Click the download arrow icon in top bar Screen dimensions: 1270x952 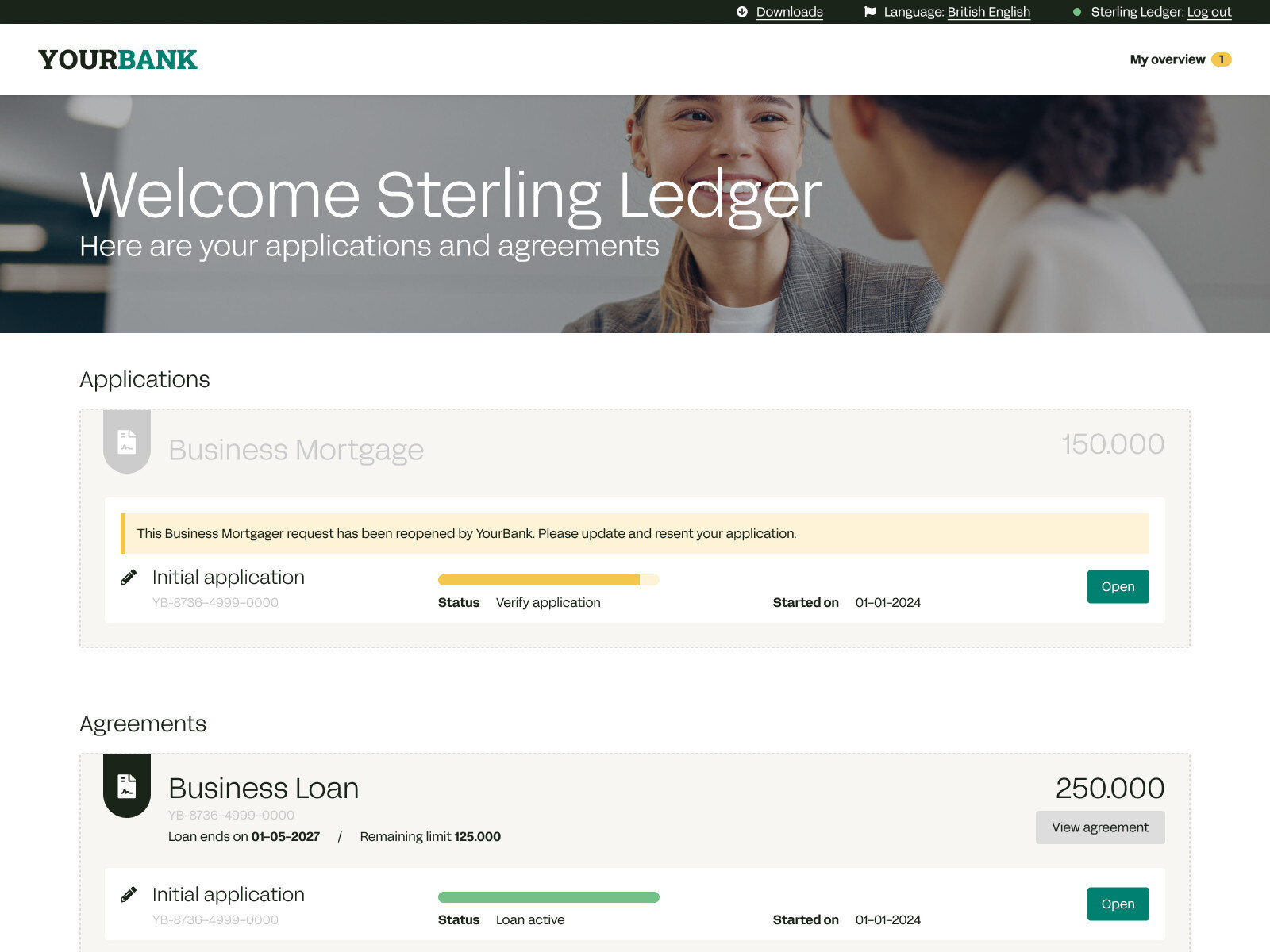point(742,12)
